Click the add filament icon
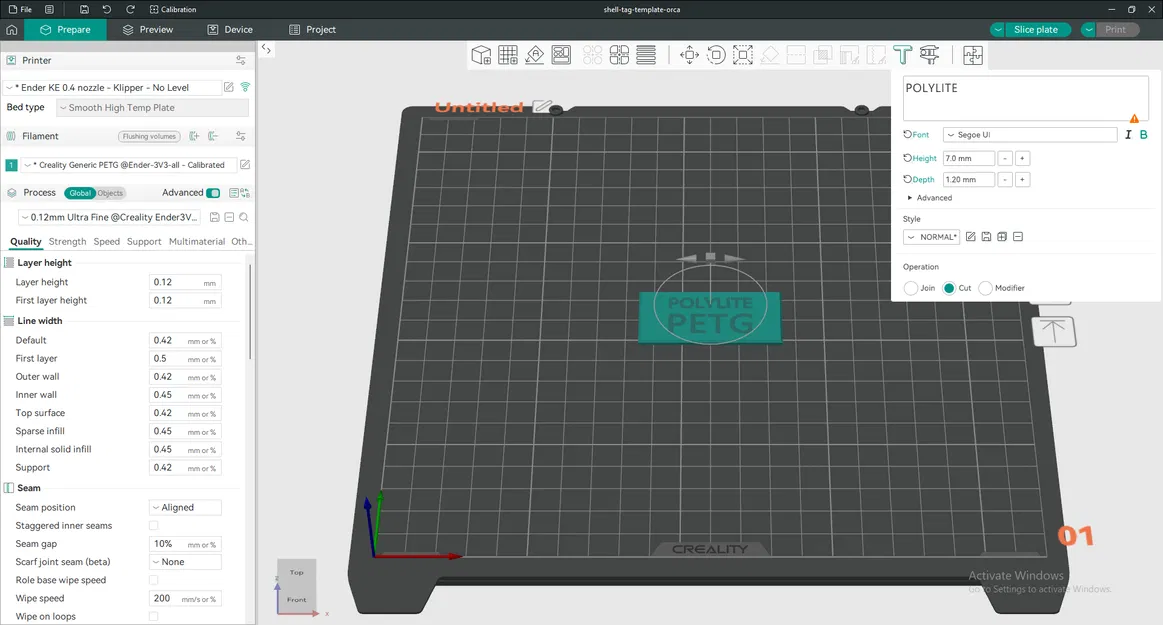1163x625 pixels. 194,136
